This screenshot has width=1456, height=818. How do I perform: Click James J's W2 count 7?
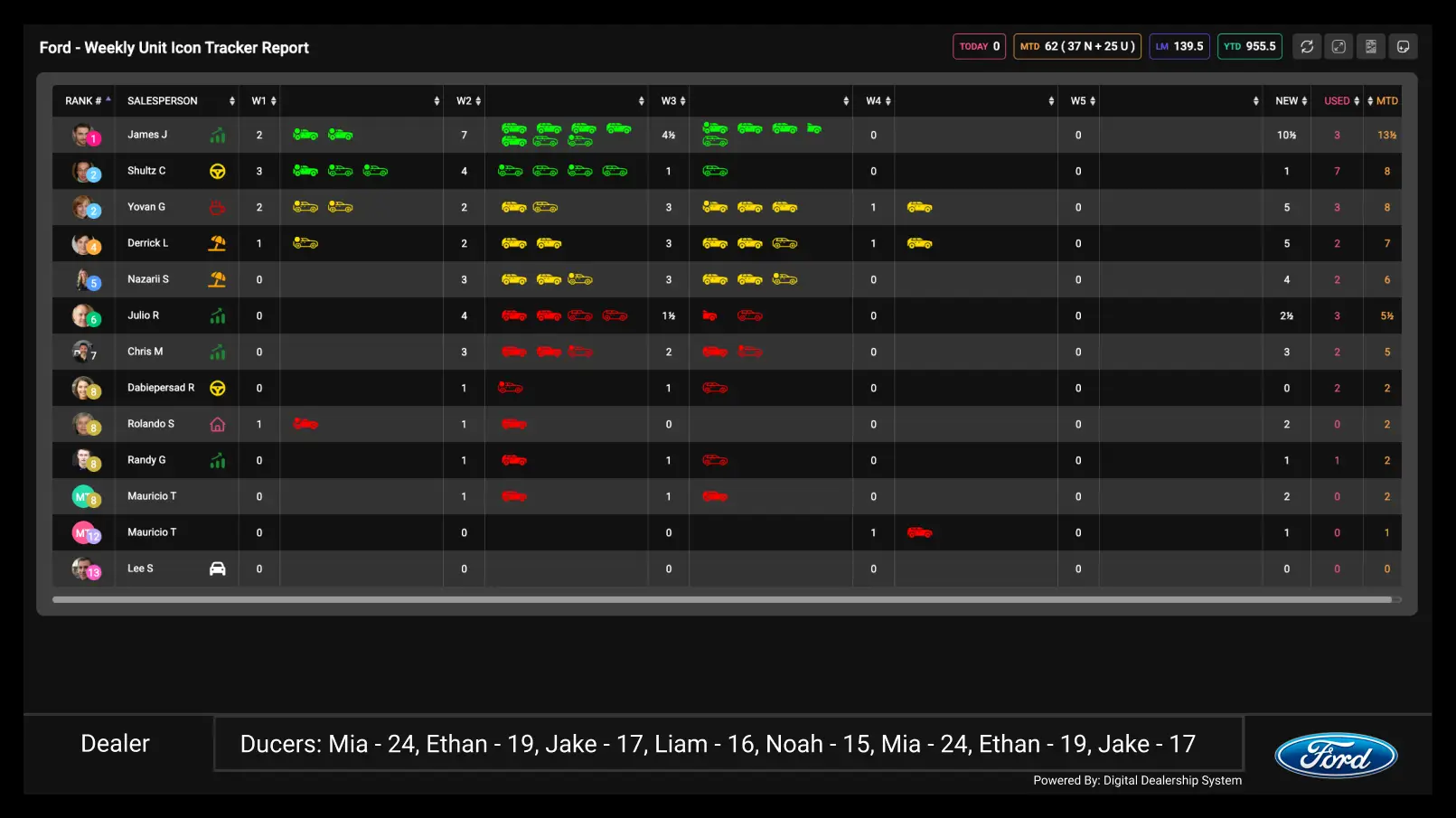465,135
